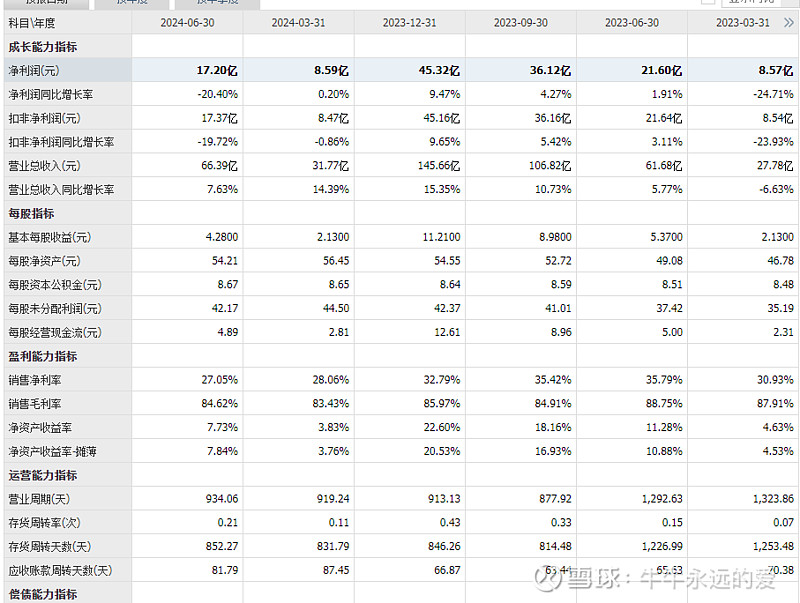The width and height of the screenshot is (800, 603).
Task: Click the growth rate cell -24.71%
Action: [773, 94]
